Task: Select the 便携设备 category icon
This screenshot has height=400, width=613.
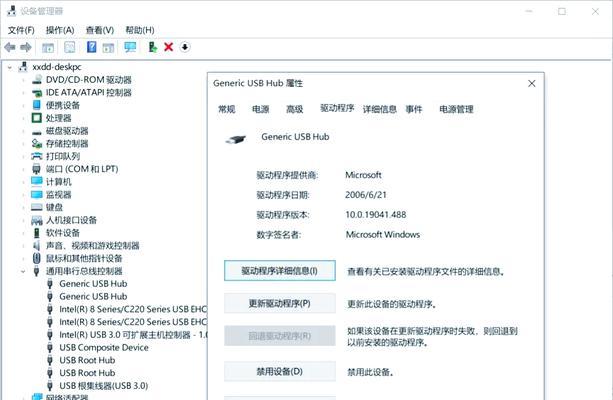Action: click(37, 105)
